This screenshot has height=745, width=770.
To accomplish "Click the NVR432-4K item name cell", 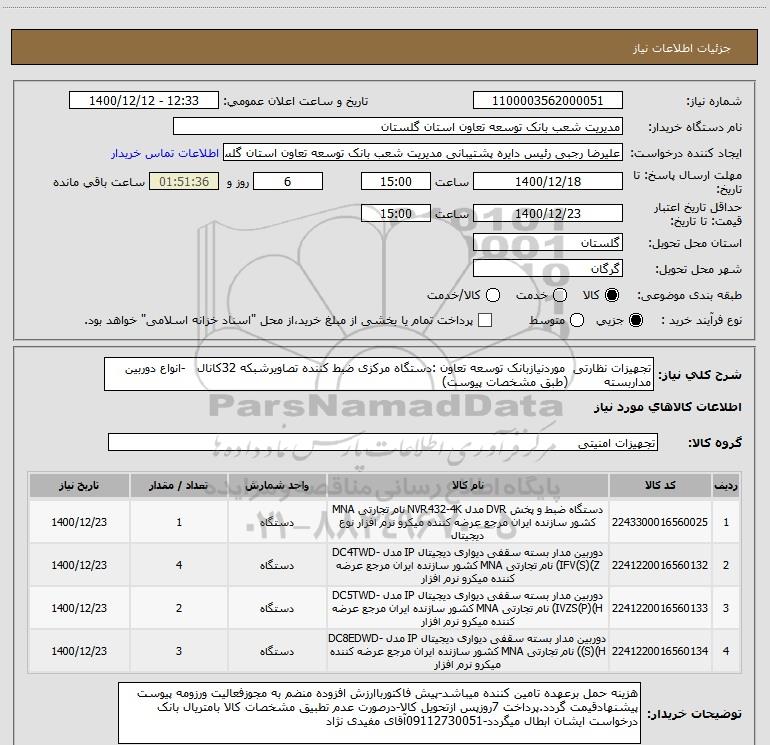I will pyautogui.click(x=468, y=522).
